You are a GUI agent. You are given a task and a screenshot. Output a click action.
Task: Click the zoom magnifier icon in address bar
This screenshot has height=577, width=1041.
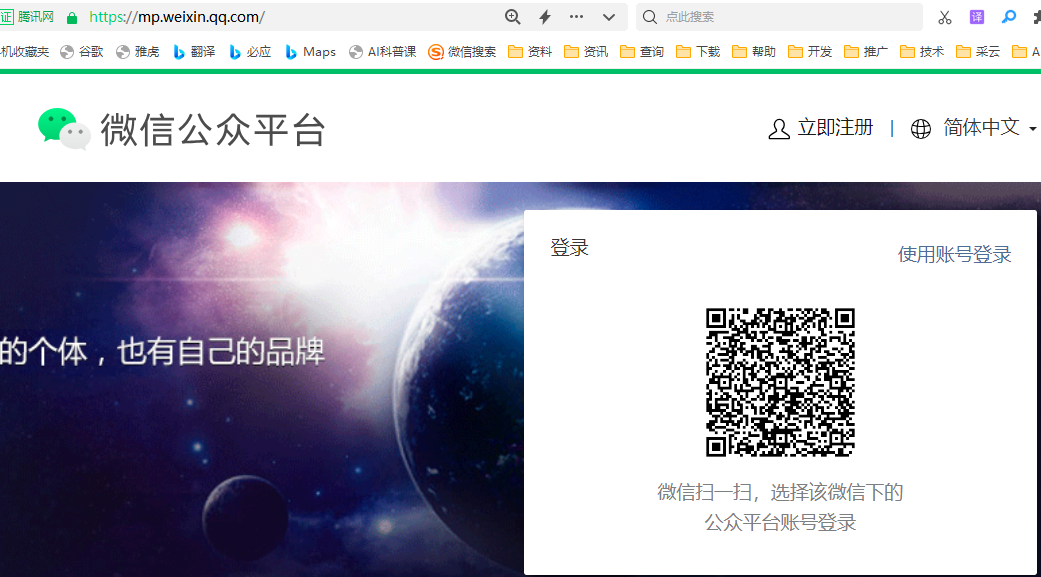click(x=513, y=17)
